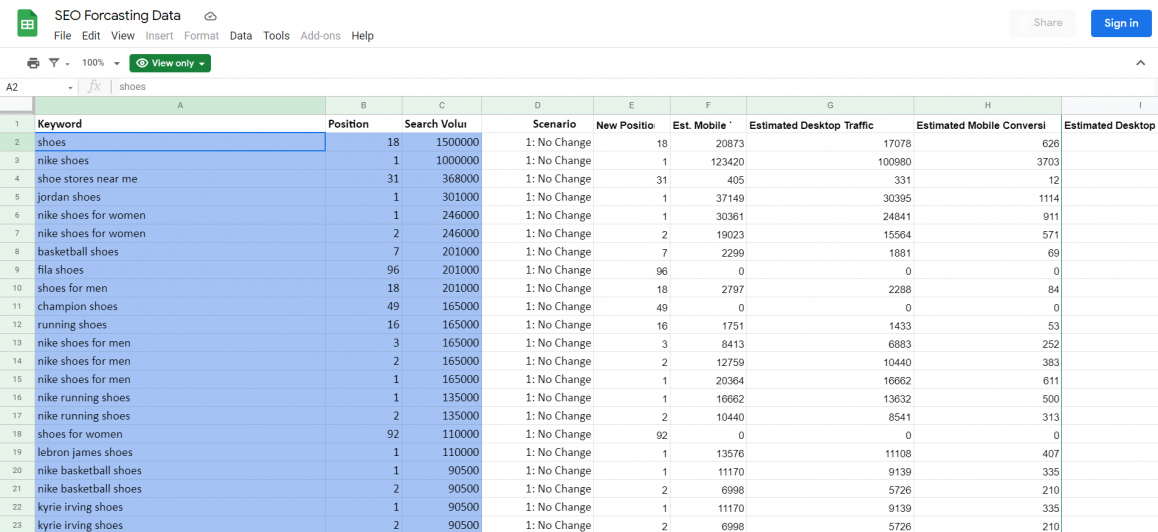Collapse the header with the up chevron

point(1140,63)
